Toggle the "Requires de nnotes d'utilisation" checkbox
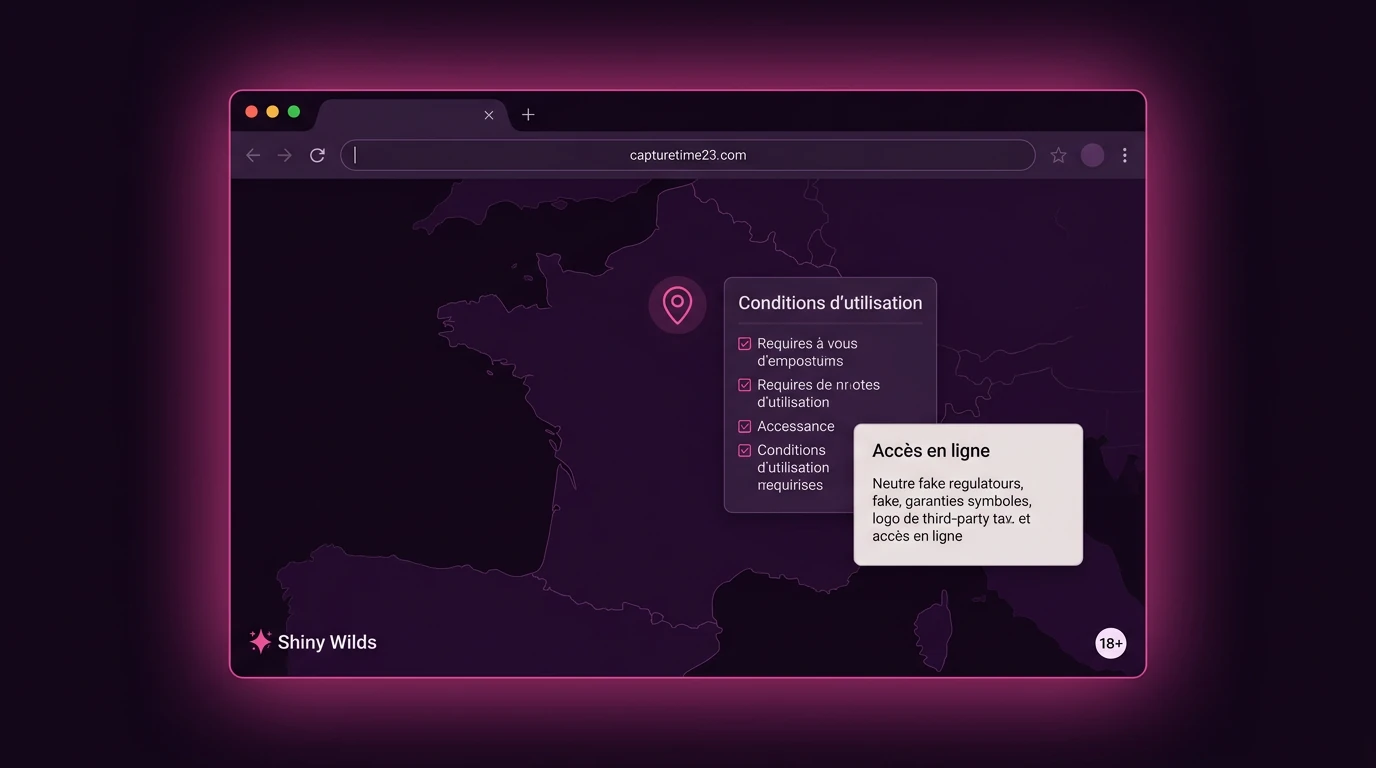The height and width of the screenshot is (768, 1376). pyautogui.click(x=744, y=385)
